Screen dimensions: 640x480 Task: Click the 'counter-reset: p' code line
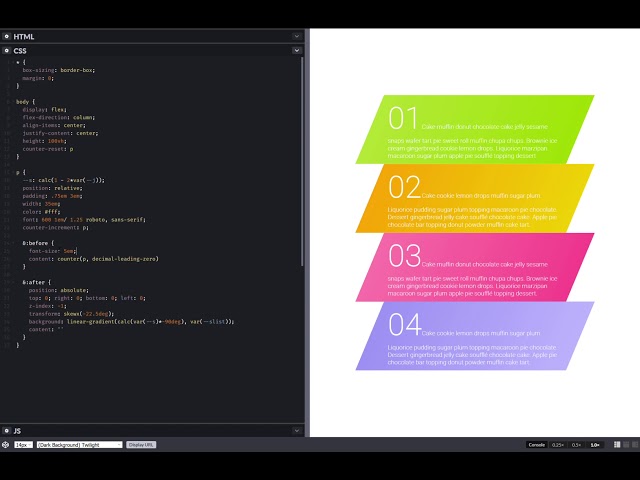coord(48,149)
